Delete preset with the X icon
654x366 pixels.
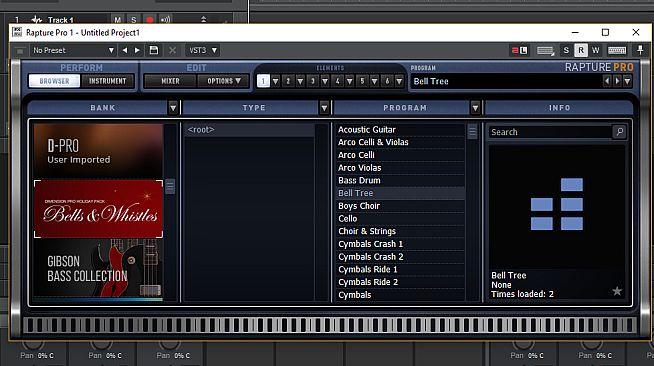(172, 50)
